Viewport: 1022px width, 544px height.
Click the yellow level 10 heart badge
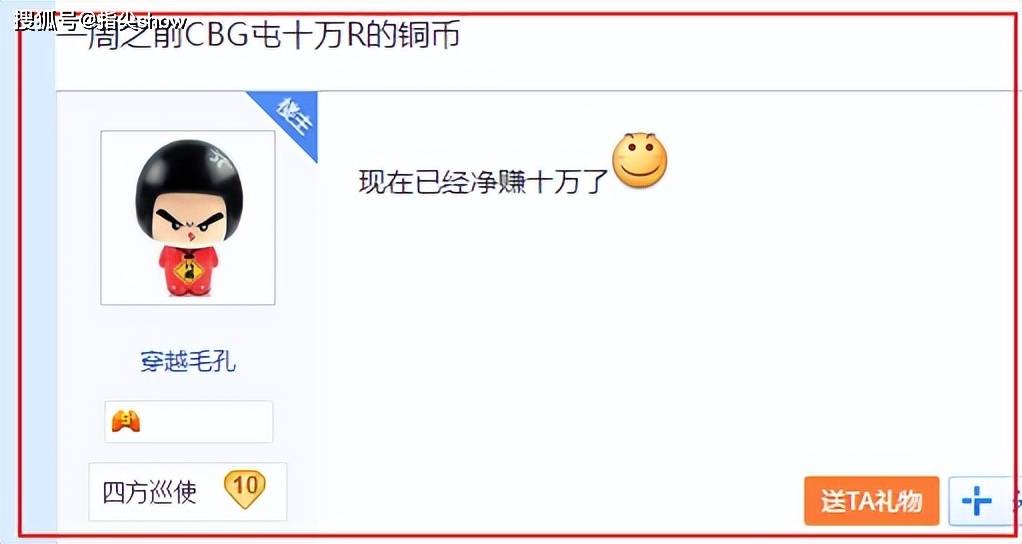(x=244, y=488)
